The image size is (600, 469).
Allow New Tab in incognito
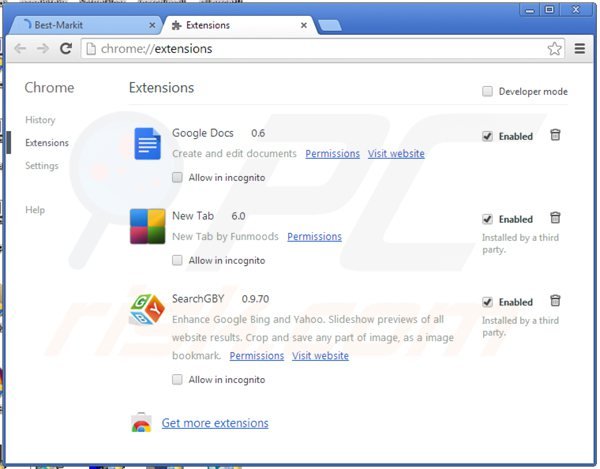[177, 260]
